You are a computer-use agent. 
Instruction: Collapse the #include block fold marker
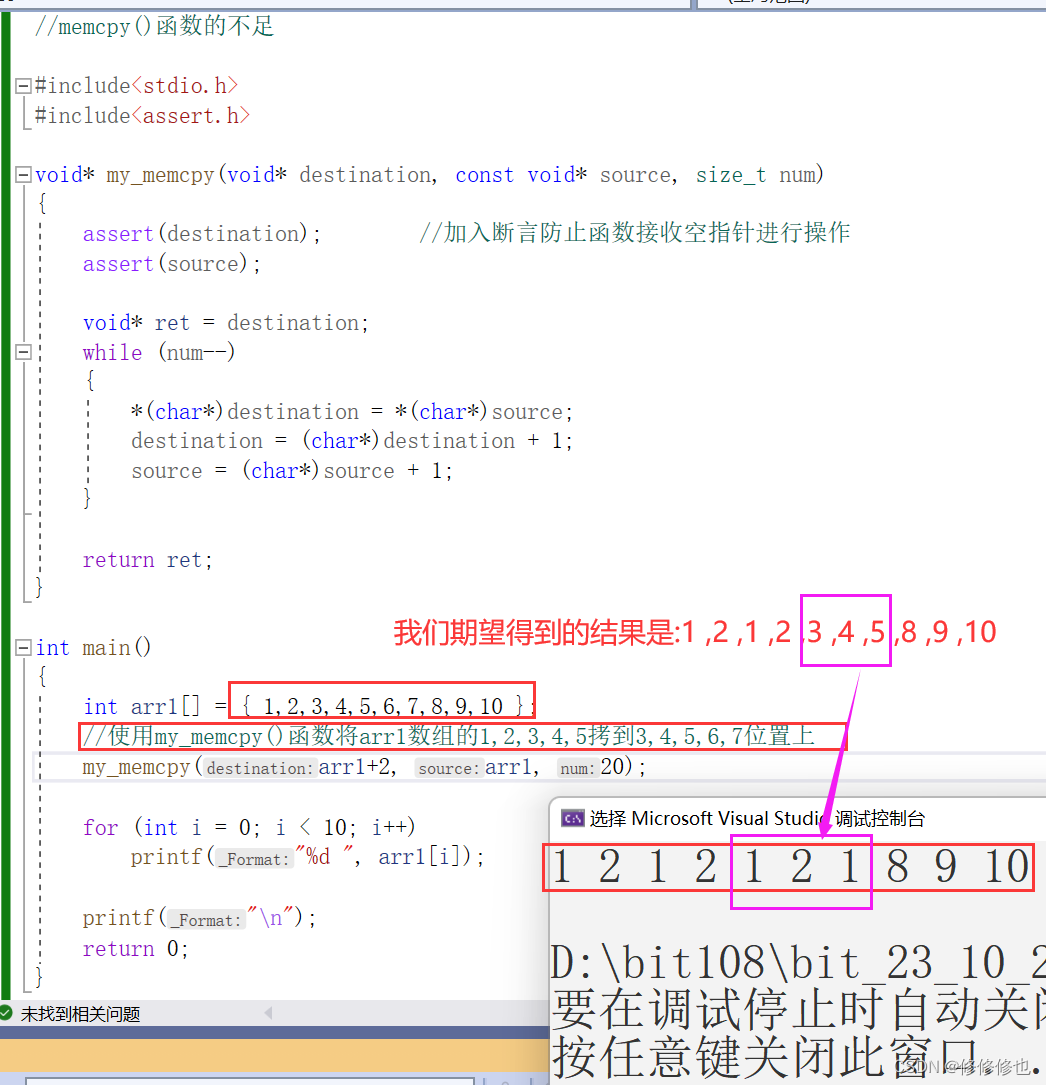click(24, 86)
